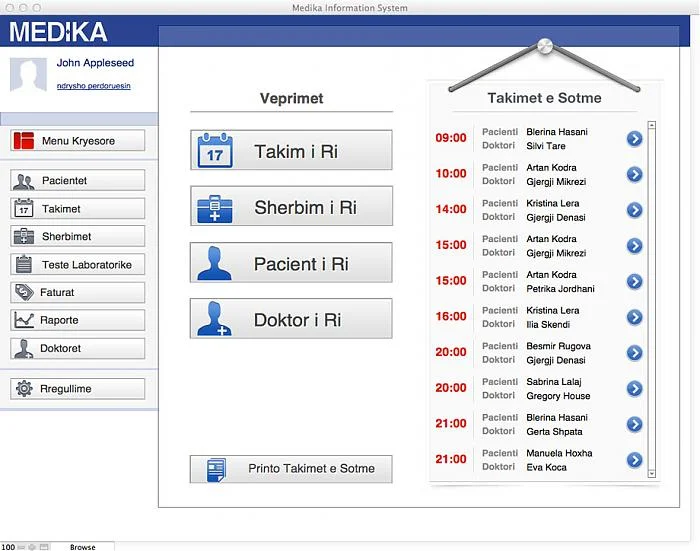Click the gear icon next to Rregullime

tap(24, 388)
